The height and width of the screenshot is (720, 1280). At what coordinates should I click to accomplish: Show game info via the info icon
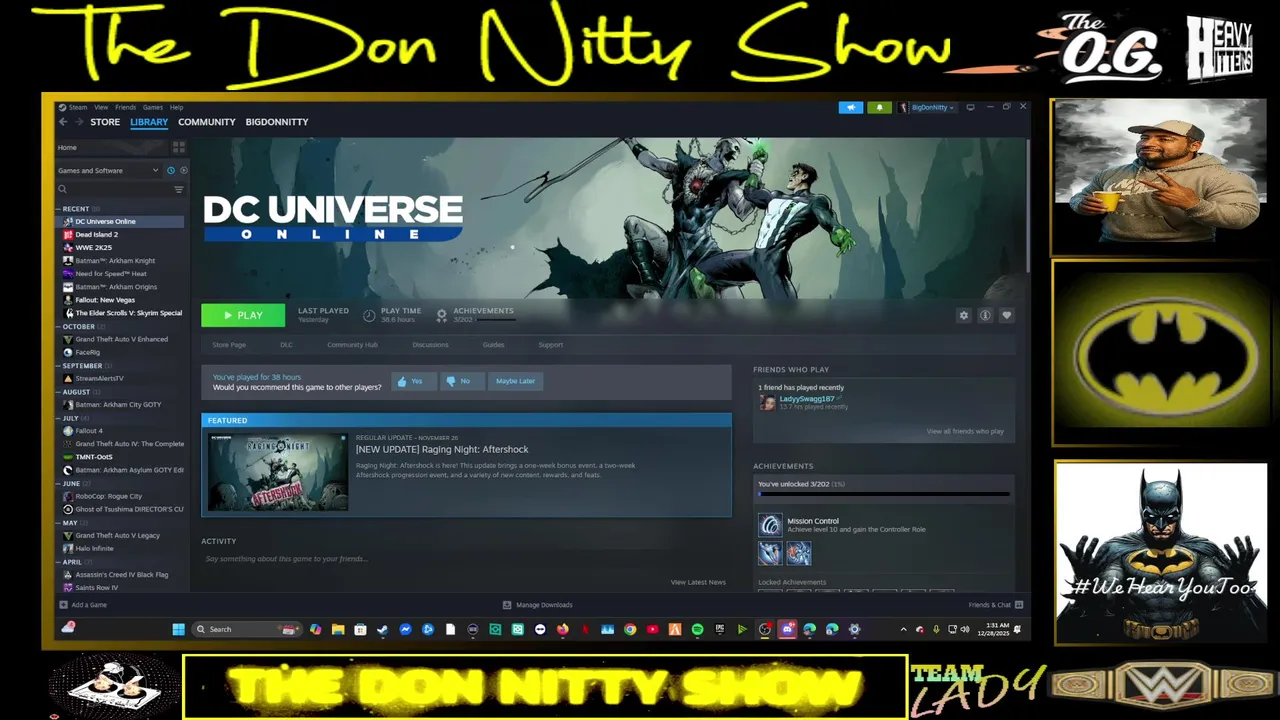(985, 315)
